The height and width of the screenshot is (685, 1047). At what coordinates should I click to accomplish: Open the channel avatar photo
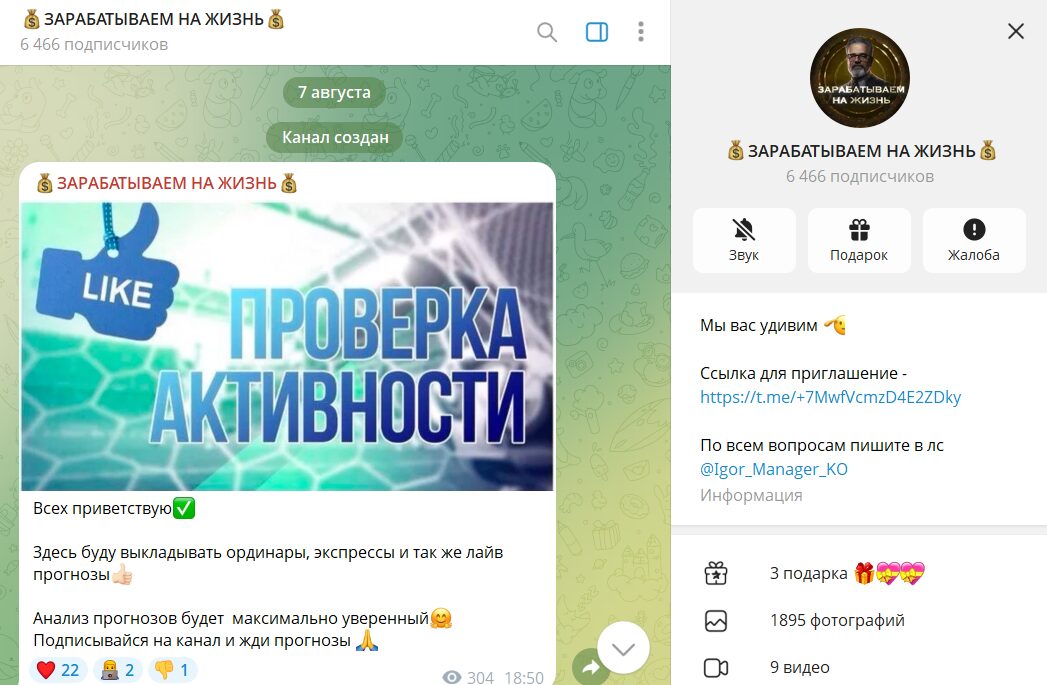(859, 77)
